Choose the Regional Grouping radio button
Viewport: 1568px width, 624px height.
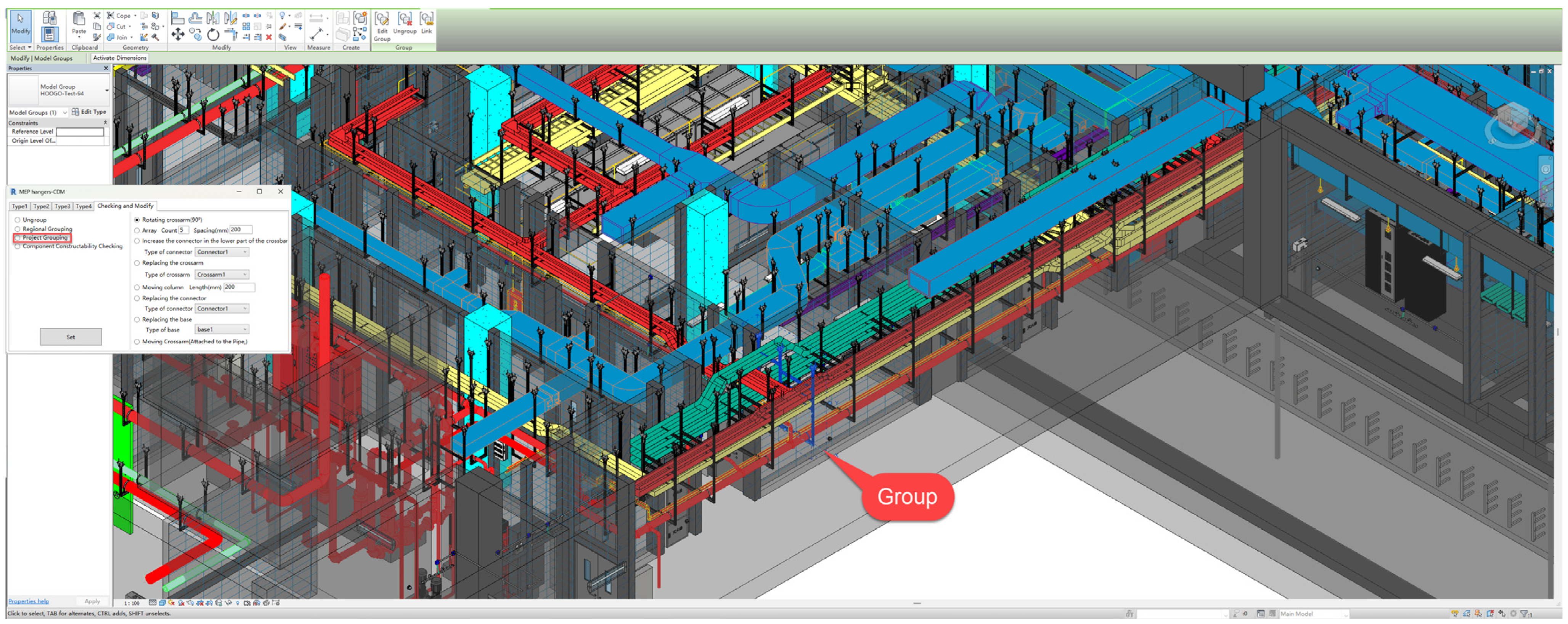point(18,229)
